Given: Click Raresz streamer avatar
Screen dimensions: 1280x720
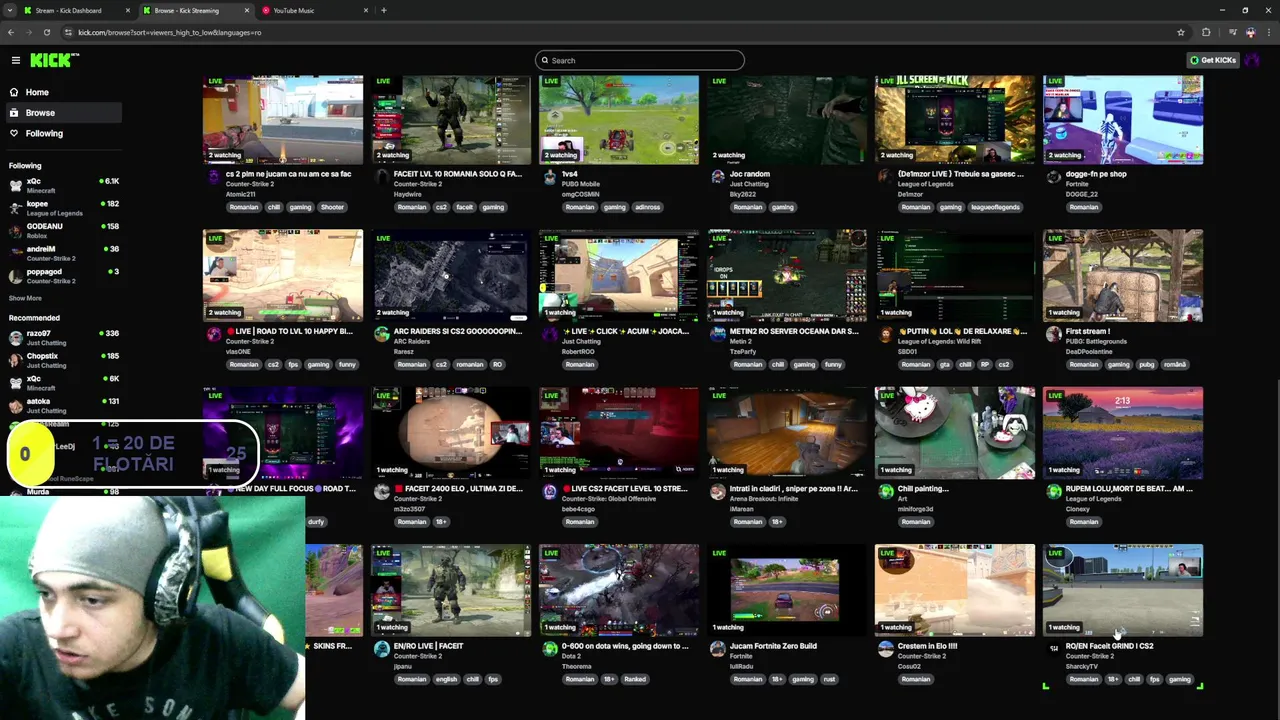Looking at the screenshot, I should (x=381, y=334).
